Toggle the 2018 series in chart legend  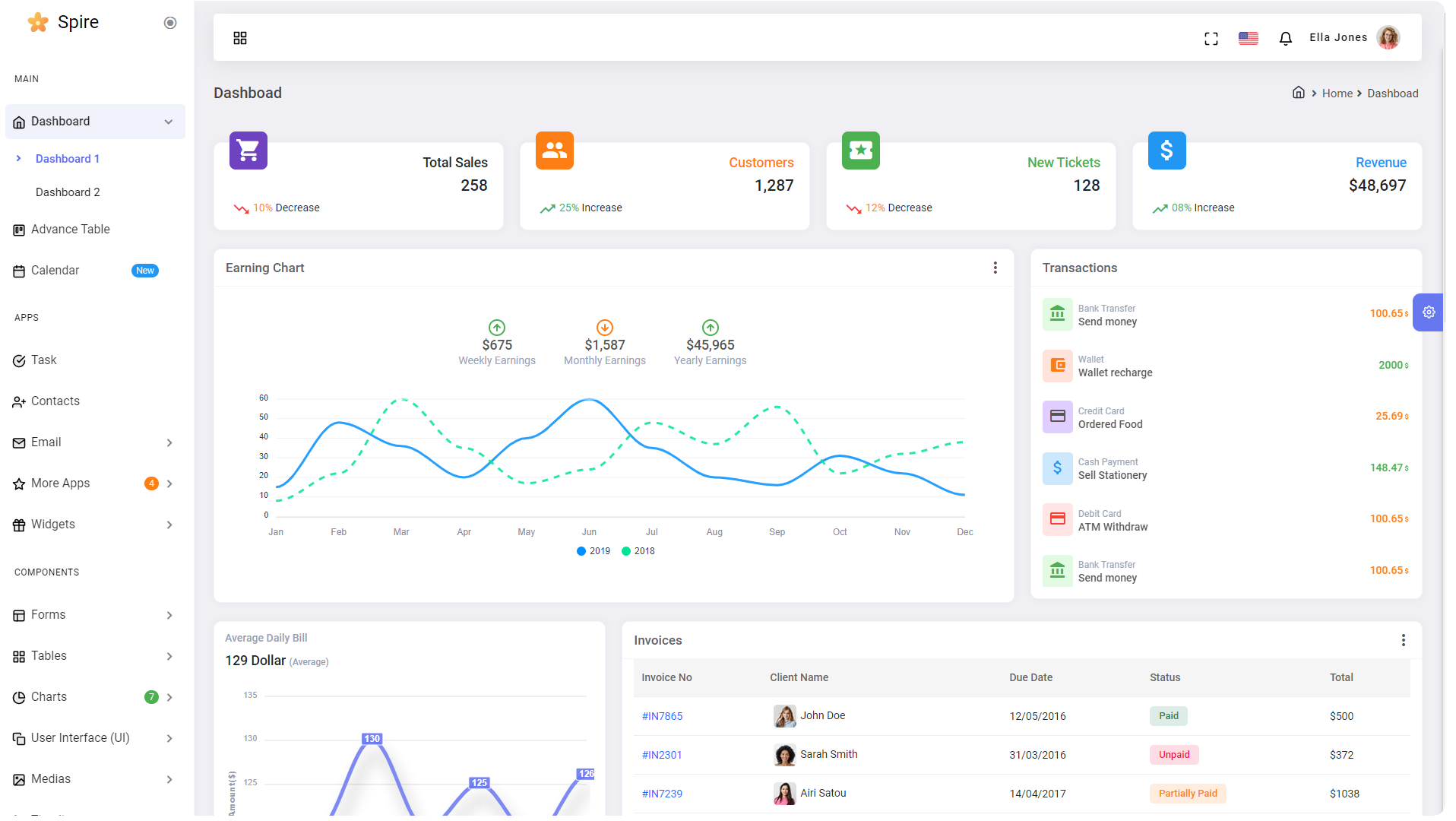pyautogui.click(x=638, y=551)
